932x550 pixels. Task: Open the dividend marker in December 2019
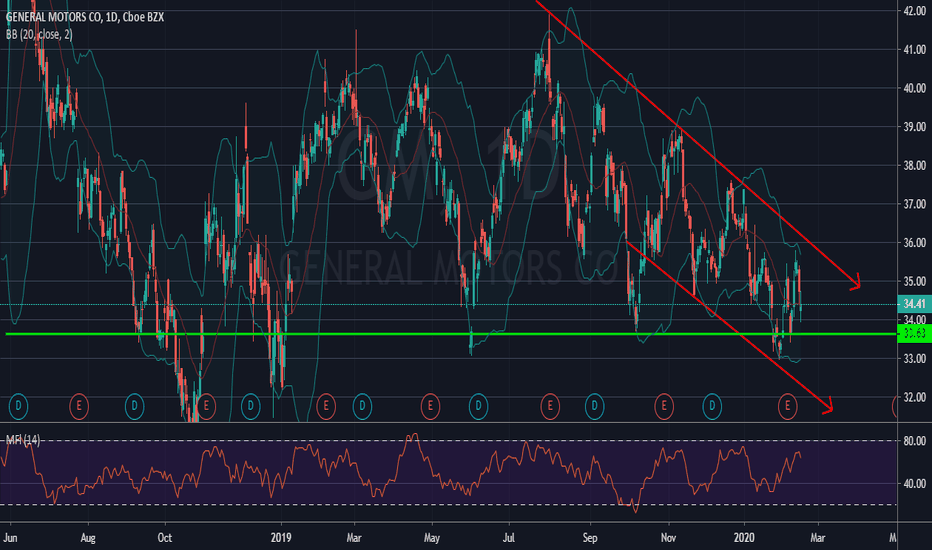click(x=711, y=407)
